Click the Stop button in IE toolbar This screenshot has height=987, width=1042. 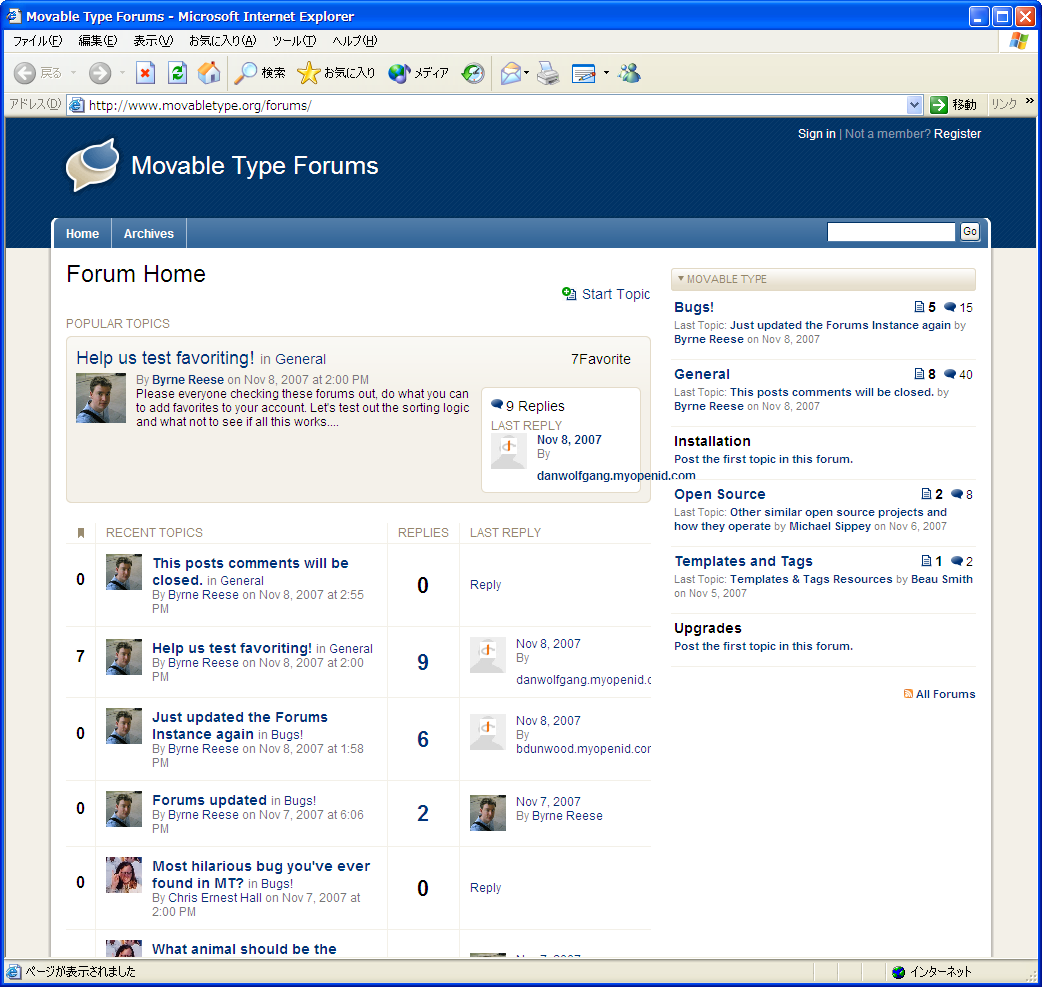point(146,73)
